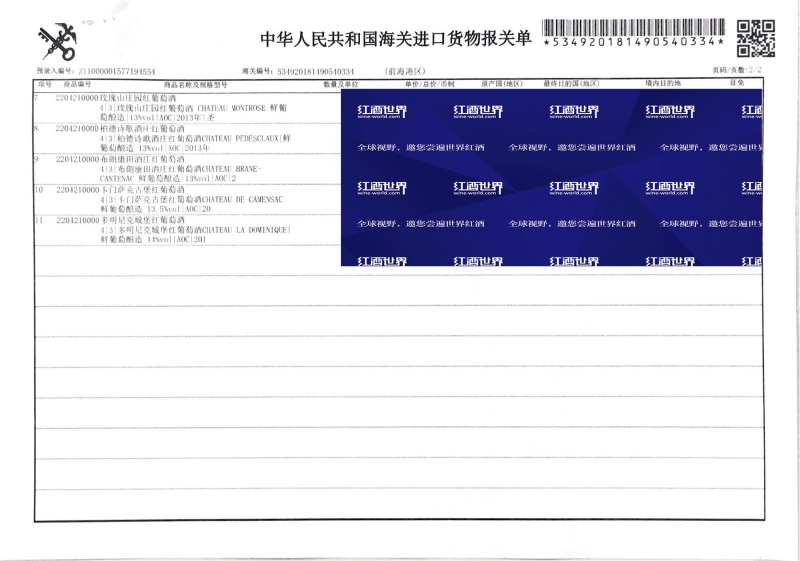Click the CANTENAC 鲜葡萄酿造 line in row 9
800x561 pixels.
(x=168, y=178)
